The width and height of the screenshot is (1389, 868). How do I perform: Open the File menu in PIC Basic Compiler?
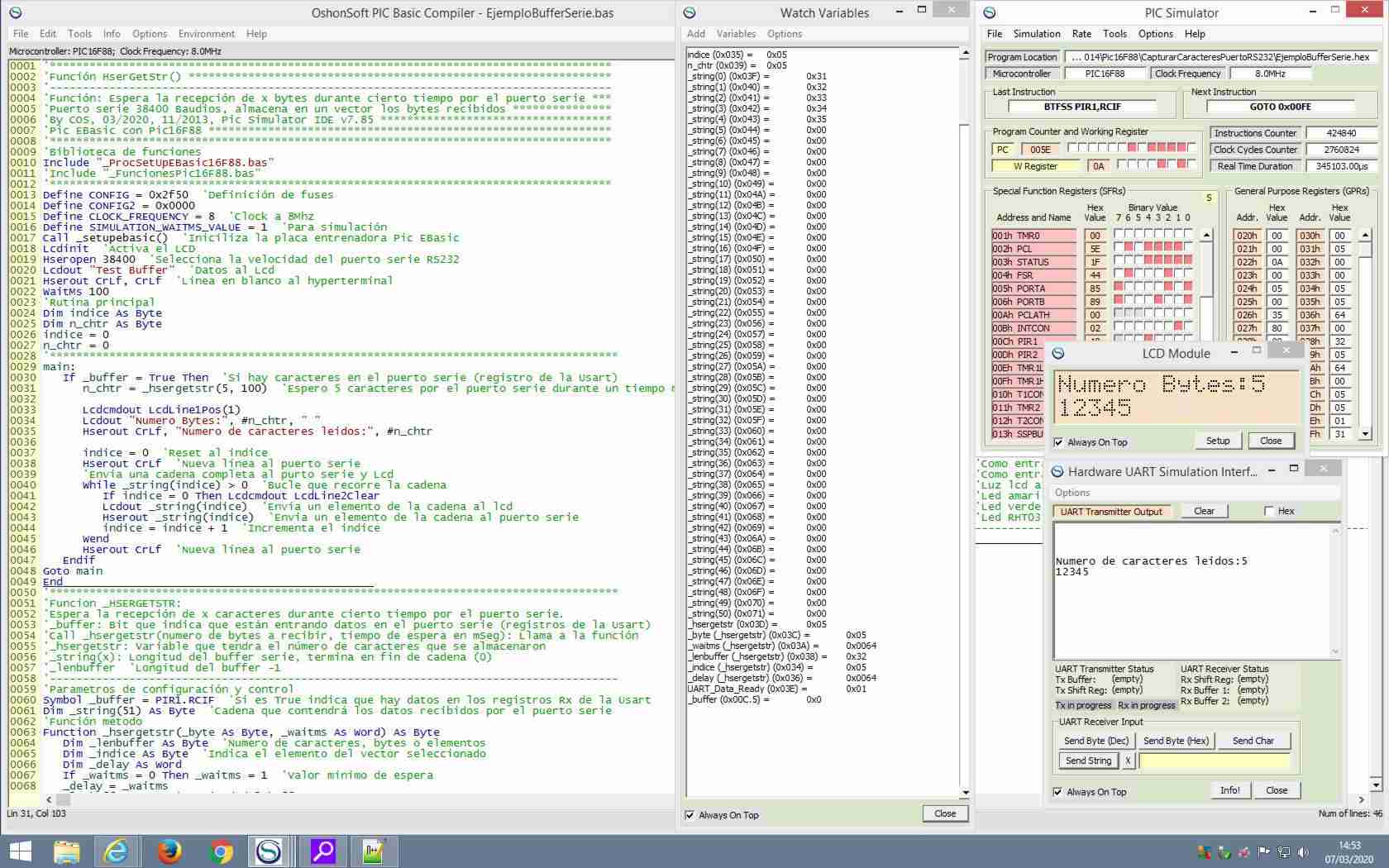click(21, 34)
